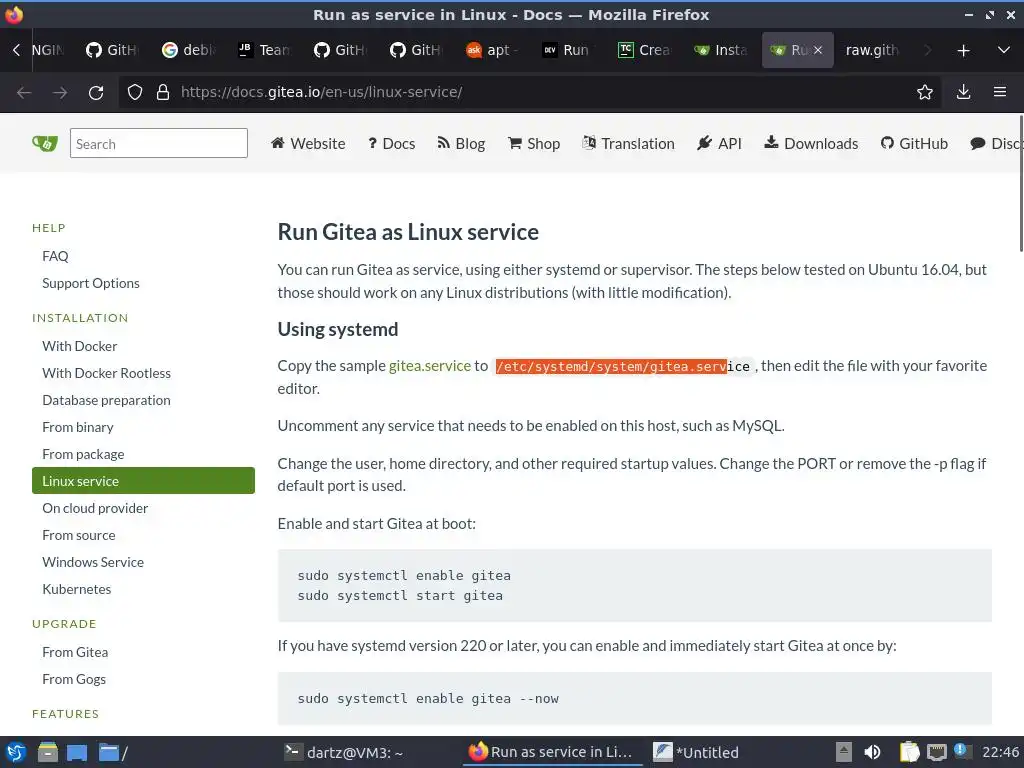Viewport: 1024px width, 768px height.
Task: Open On cloud provider page
Action: pyautogui.click(x=95, y=508)
